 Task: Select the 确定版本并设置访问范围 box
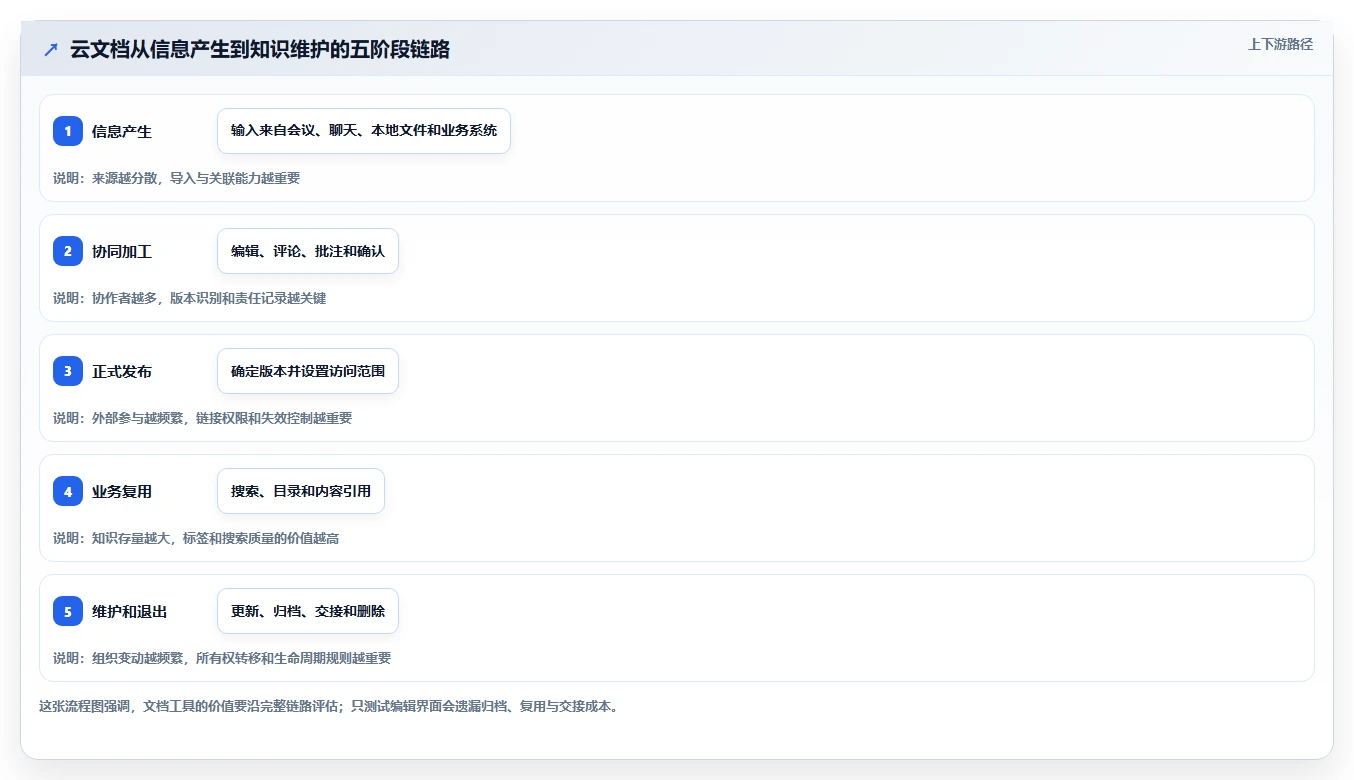(x=308, y=371)
